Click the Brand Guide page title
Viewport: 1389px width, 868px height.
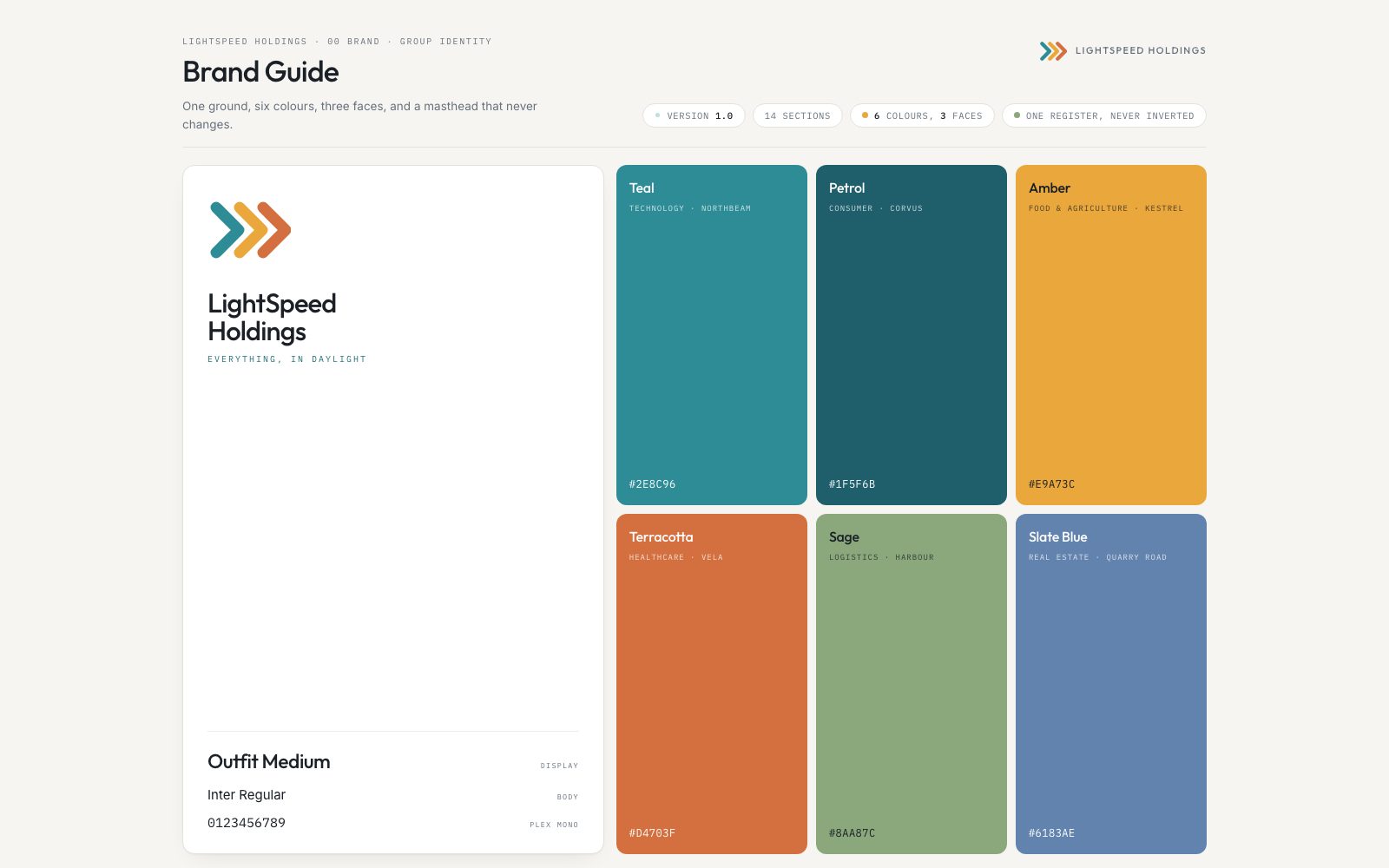coord(260,72)
